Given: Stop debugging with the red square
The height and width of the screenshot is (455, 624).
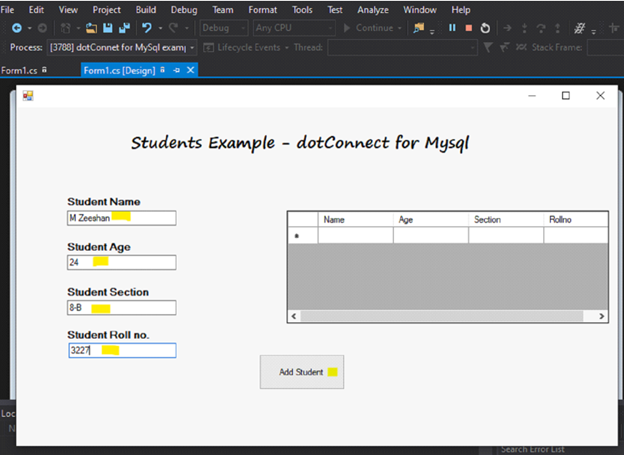Looking at the screenshot, I should (x=469, y=28).
